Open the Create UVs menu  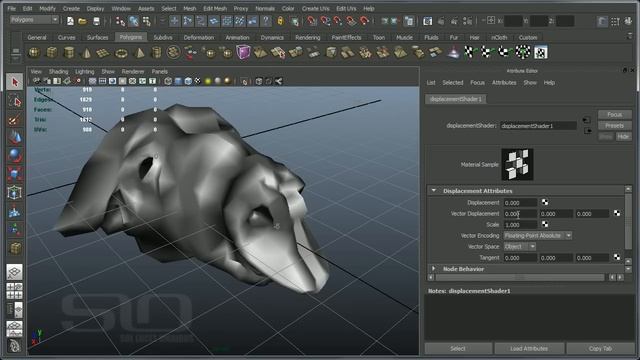[316, 8]
